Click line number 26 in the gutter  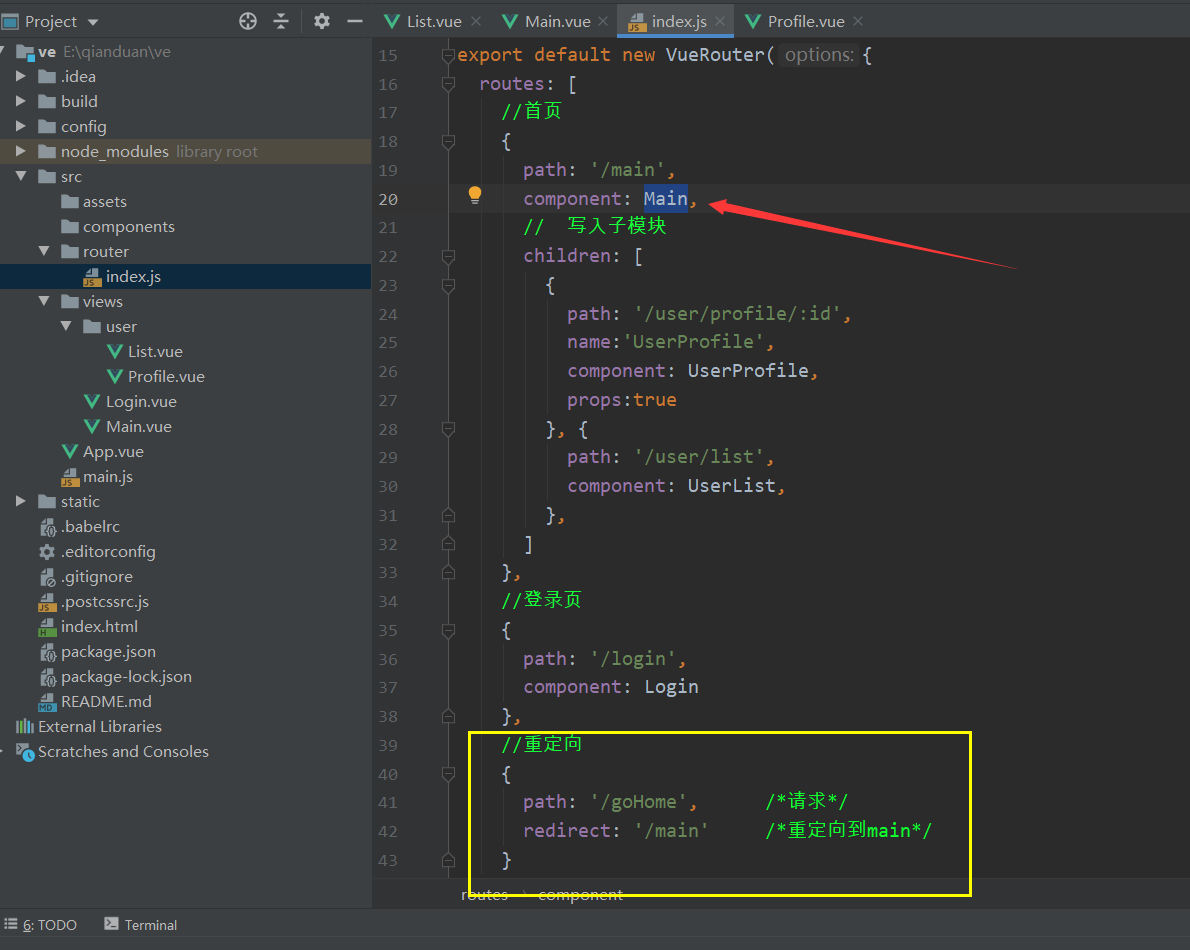[x=388, y=372]
